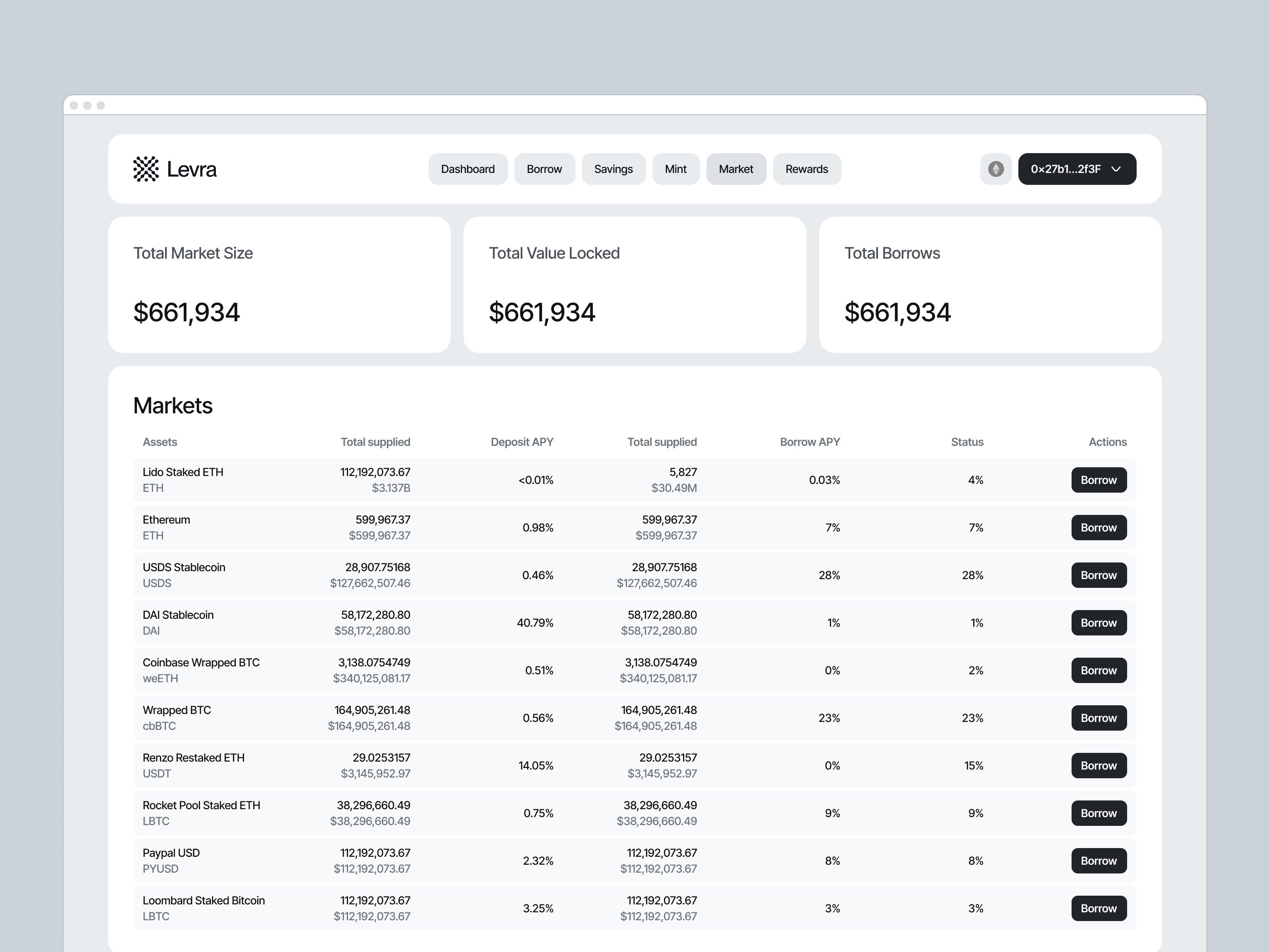Sort by the Borrow APY column header
Viewport: 1270px width, 952px height.
click(x=810, y=442)
